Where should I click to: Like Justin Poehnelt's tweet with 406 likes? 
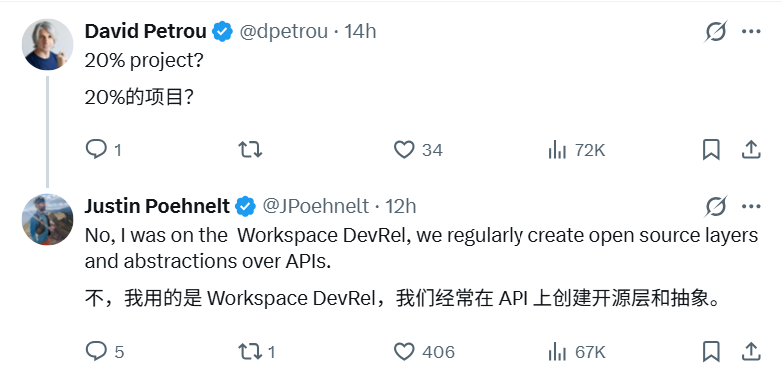pyautogui.click(x=424, y=352)
